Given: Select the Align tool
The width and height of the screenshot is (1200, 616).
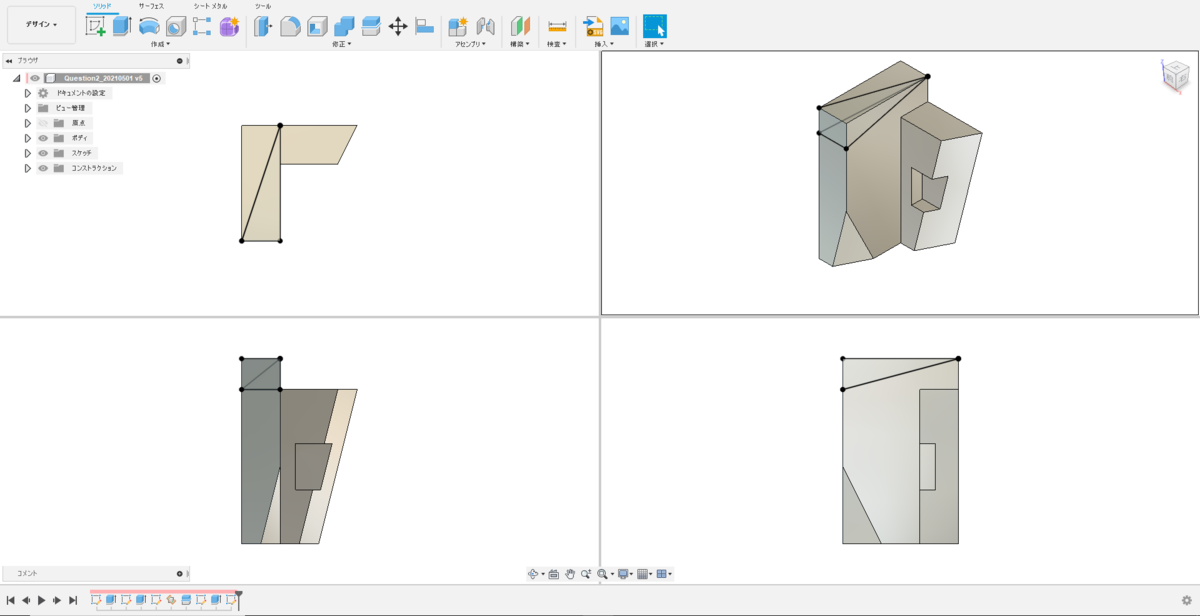Looking at the screenshot, I should tap(424, 27).
